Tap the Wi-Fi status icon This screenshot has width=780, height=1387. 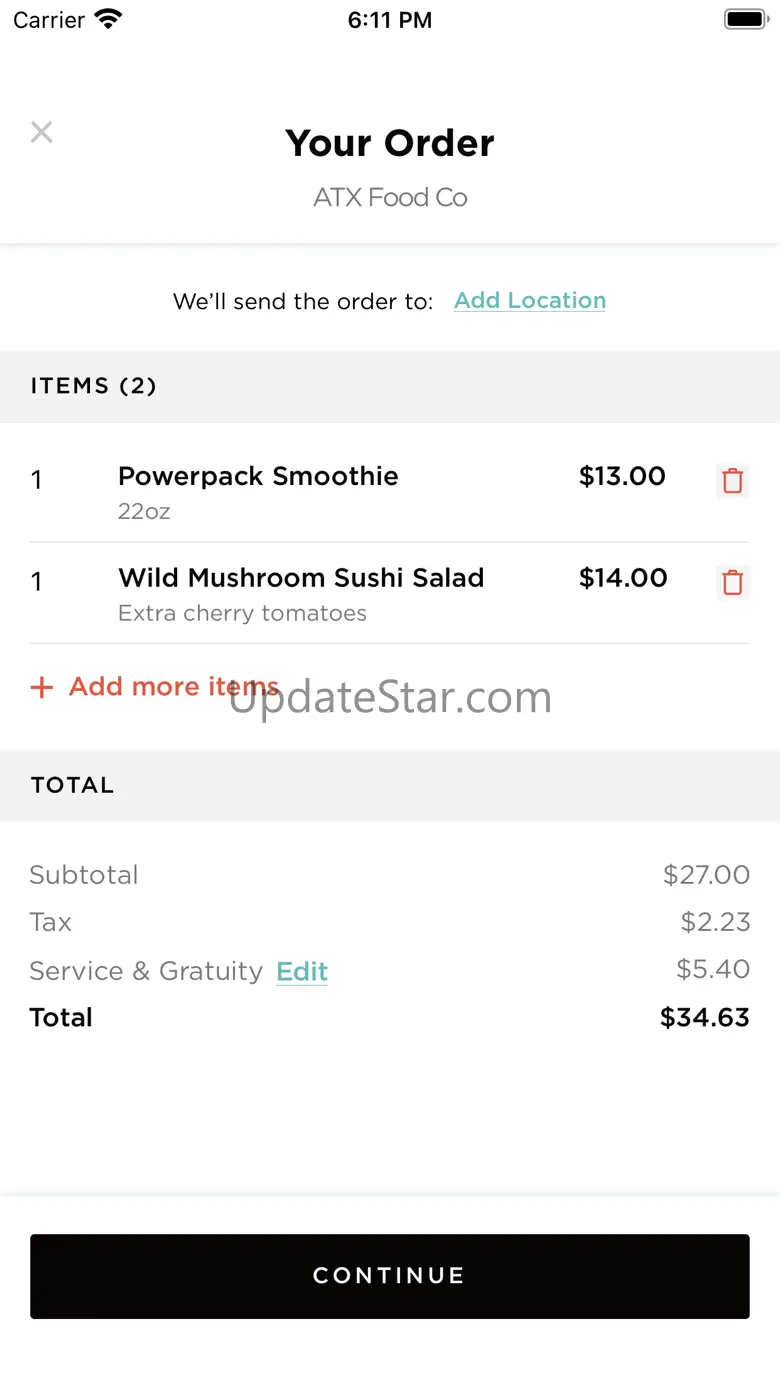pyautogui.click(x=107, y=19)
